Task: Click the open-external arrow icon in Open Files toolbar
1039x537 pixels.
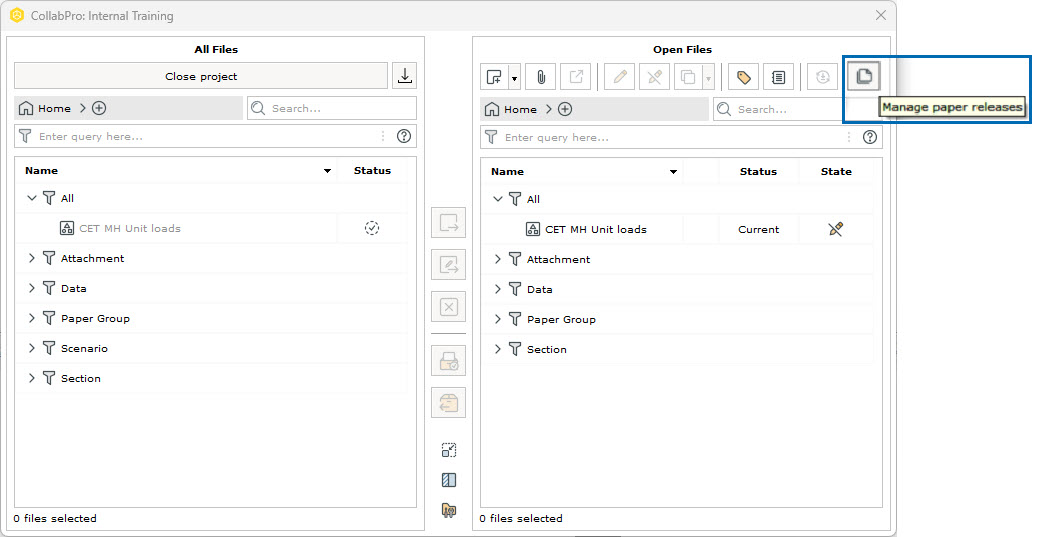Action: [576, 78]
